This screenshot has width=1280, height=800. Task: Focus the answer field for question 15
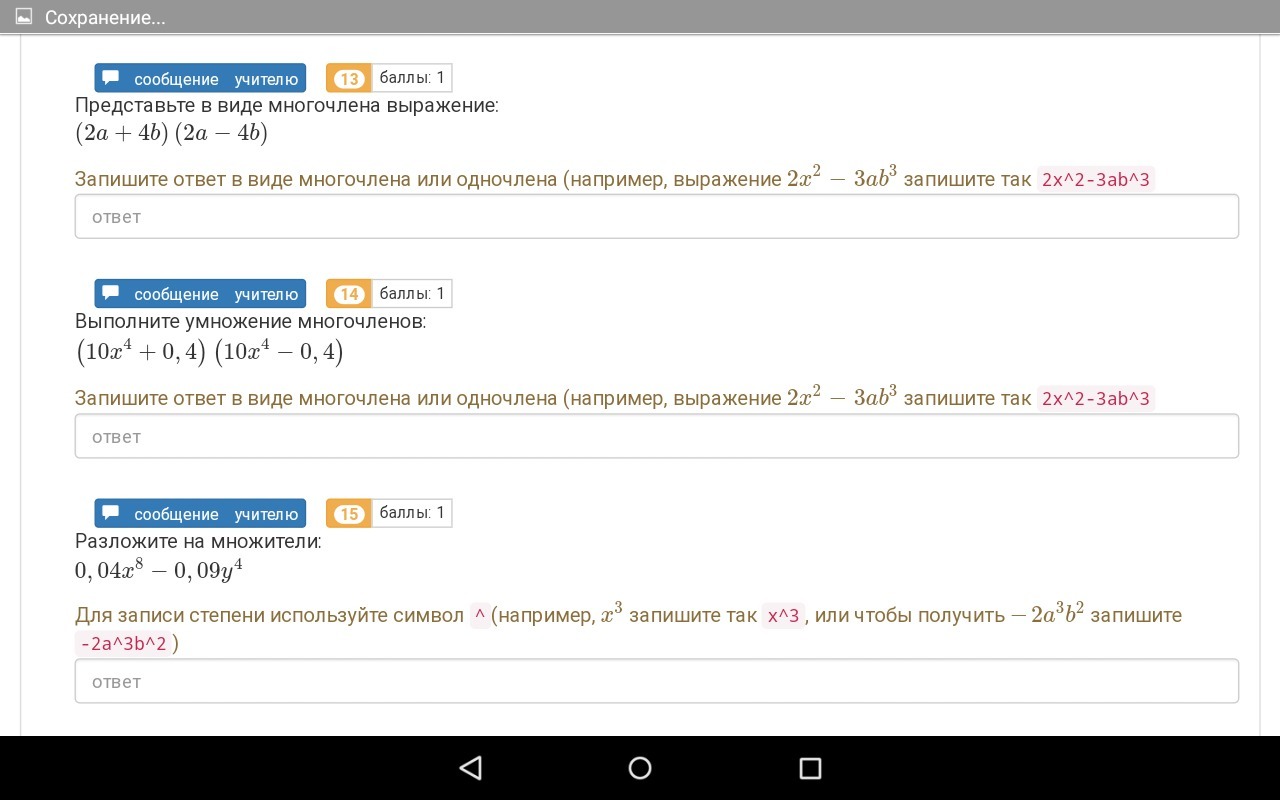pyautogui.click(x=656, y=681)
